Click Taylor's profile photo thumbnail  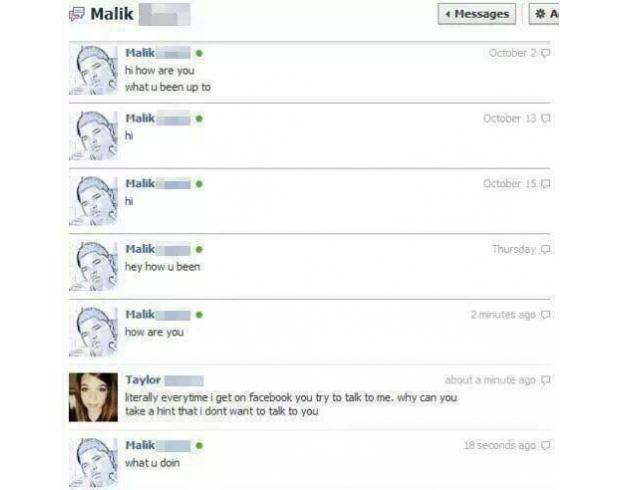tap(93, 397)
